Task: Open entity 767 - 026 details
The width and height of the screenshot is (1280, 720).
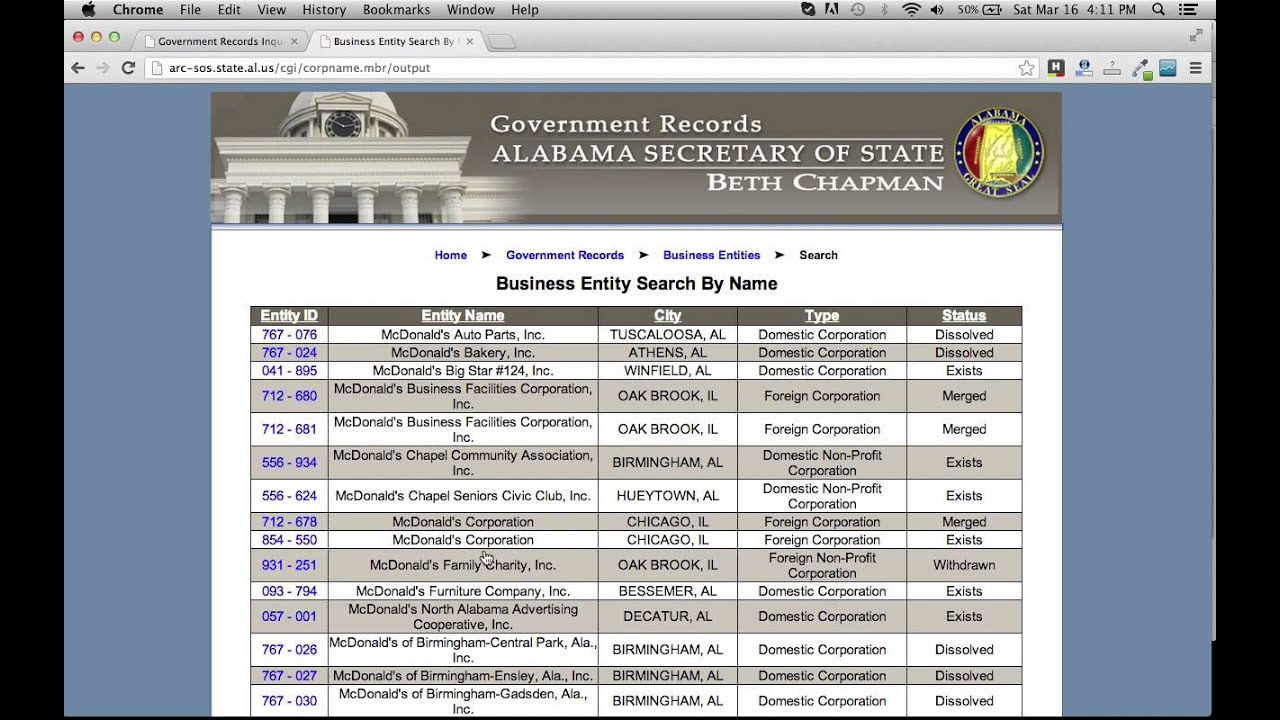Action: tap(289, 650)
